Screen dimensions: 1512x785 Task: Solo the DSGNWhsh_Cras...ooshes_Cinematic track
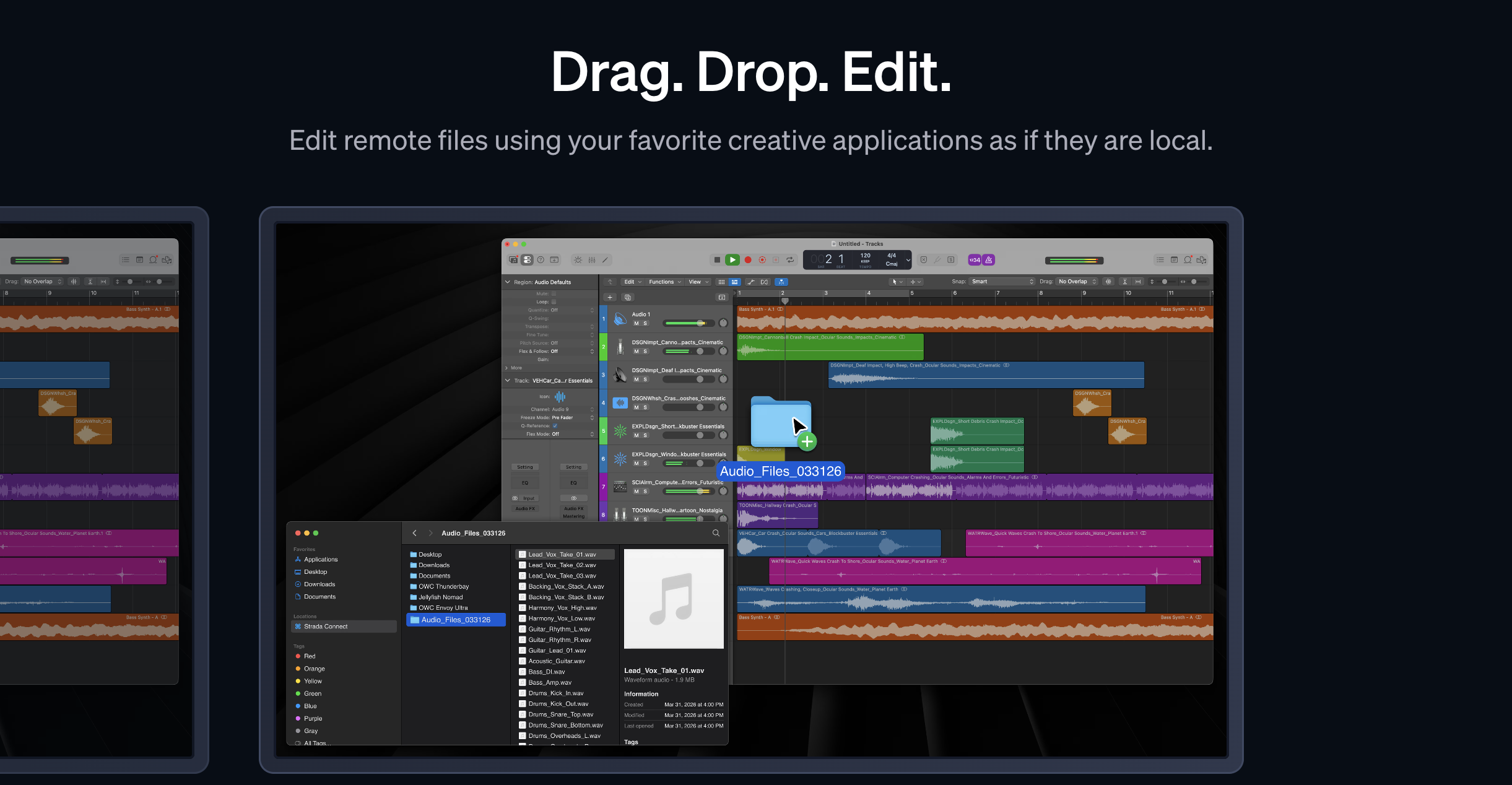coord(645,407)
